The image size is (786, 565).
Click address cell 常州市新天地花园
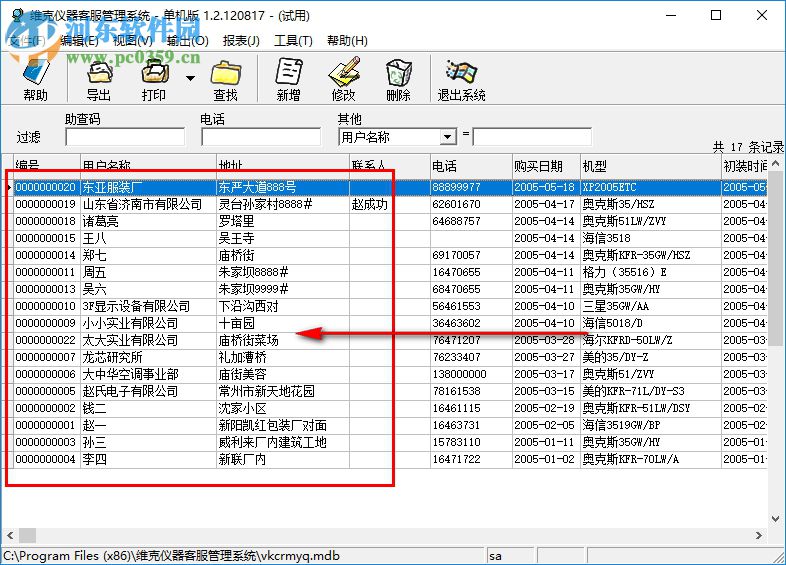click(283, 392)
